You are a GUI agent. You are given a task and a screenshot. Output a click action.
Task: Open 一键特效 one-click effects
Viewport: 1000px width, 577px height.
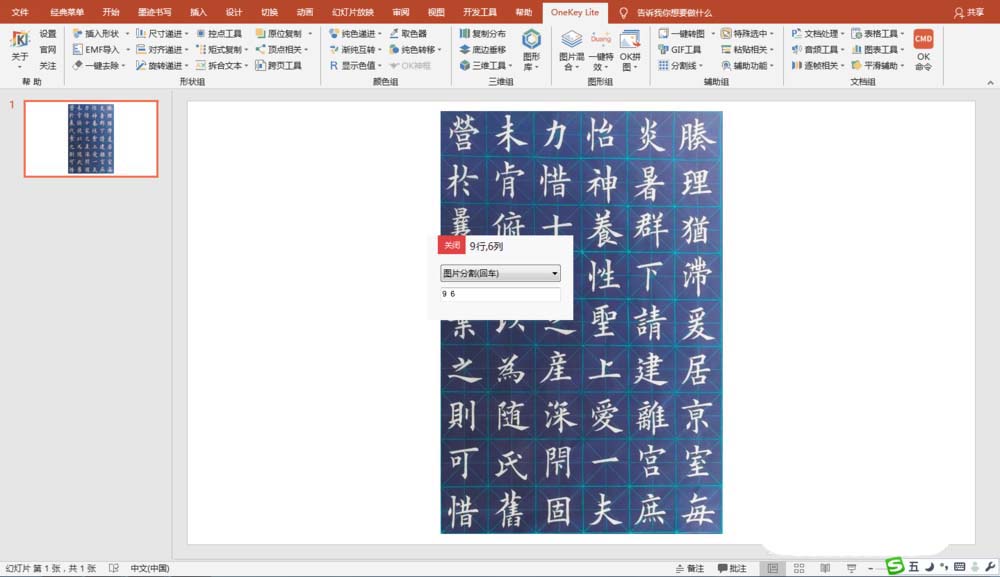(x=601, y=50)
